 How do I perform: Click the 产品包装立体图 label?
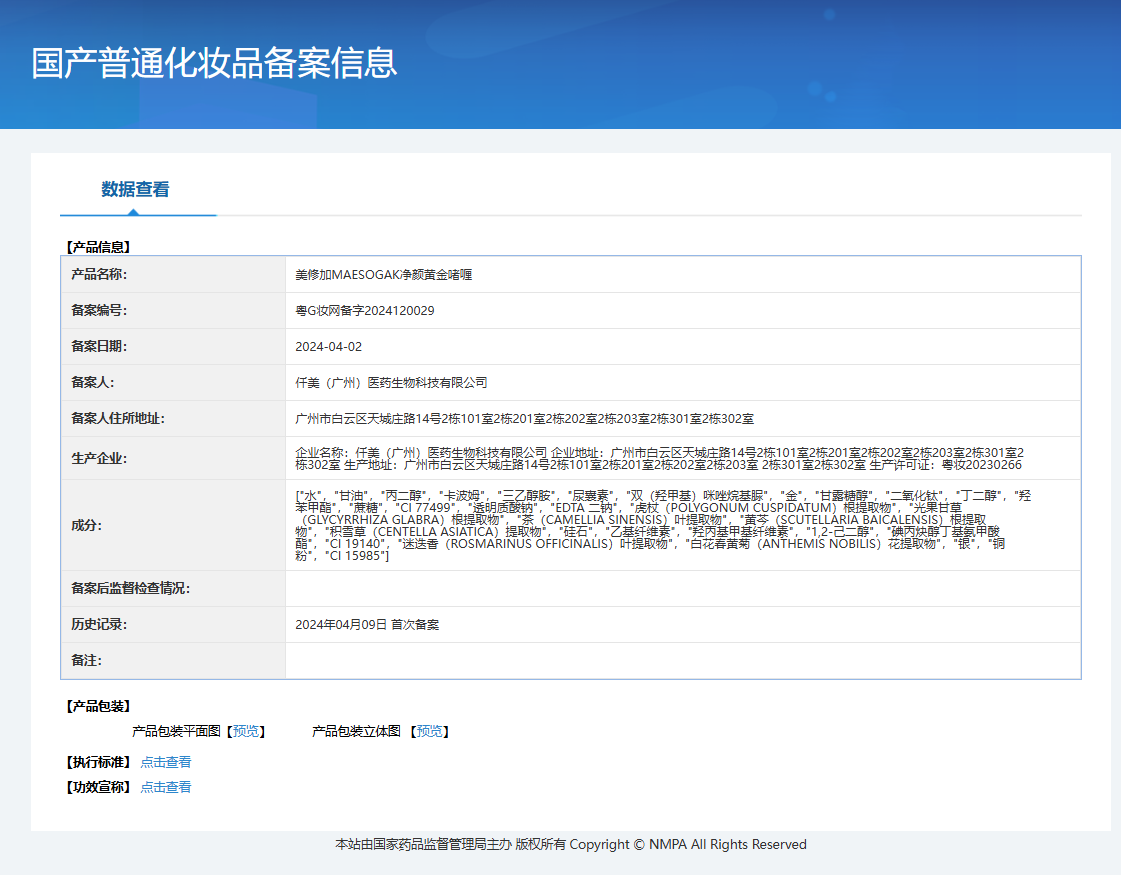click(x=356, y=731)
